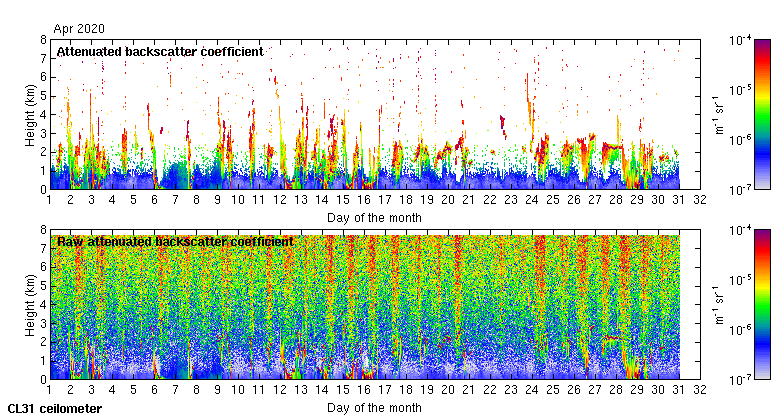Click the tall backscatter plume near day 24 in upper plot
Viewport: 780px width, 420px height.
click(x=529, y=107)
